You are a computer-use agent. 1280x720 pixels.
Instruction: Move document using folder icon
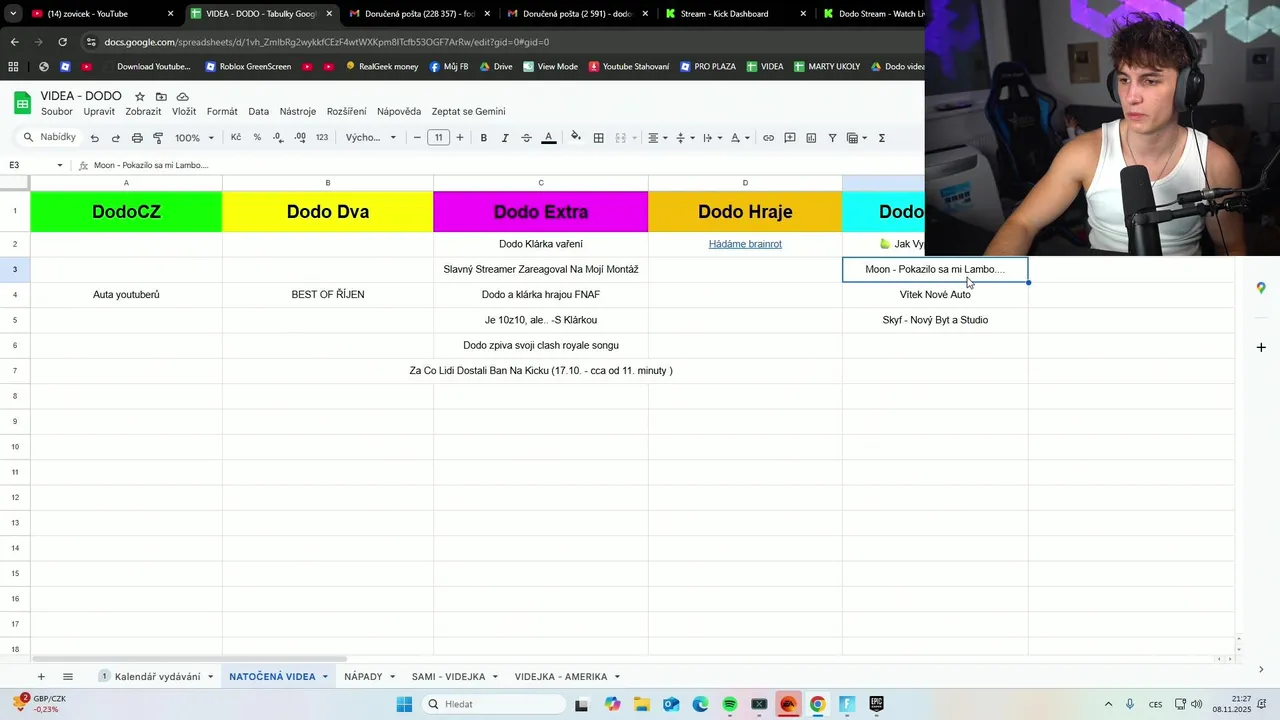(x=161, y=96)
